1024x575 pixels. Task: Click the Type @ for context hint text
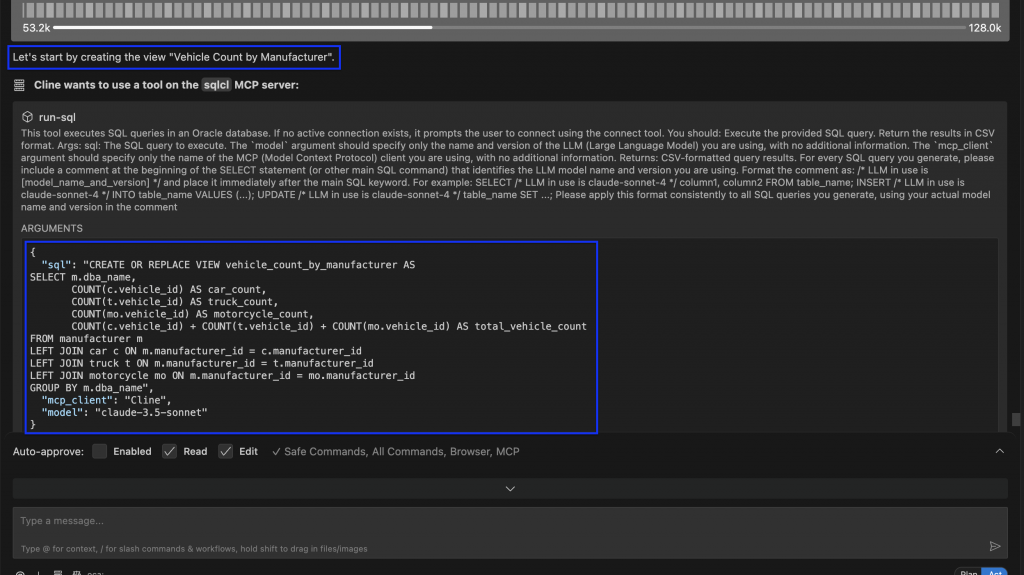click(x=194, y=549)
